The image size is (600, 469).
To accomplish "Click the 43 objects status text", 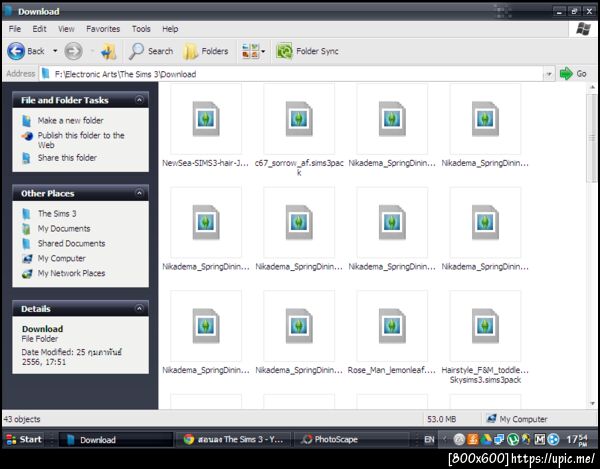I will (22, 419).
